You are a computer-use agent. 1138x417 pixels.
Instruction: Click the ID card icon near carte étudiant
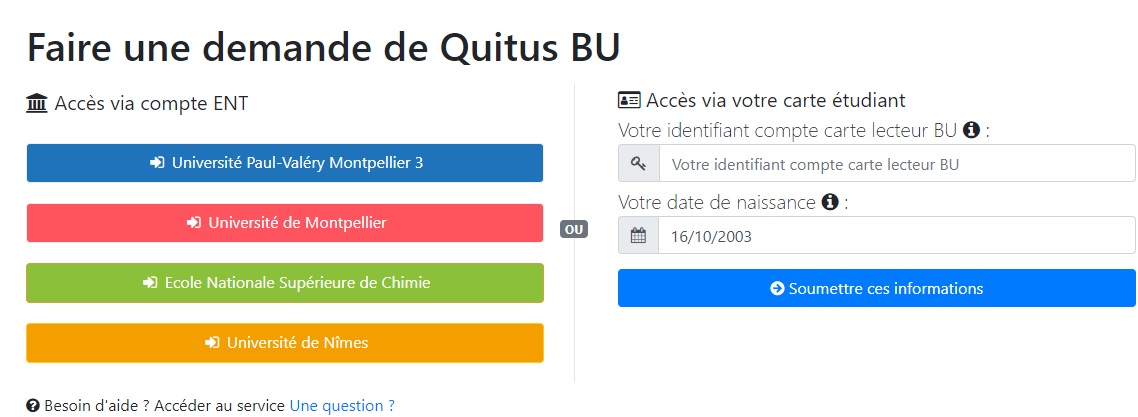(629, 100)
